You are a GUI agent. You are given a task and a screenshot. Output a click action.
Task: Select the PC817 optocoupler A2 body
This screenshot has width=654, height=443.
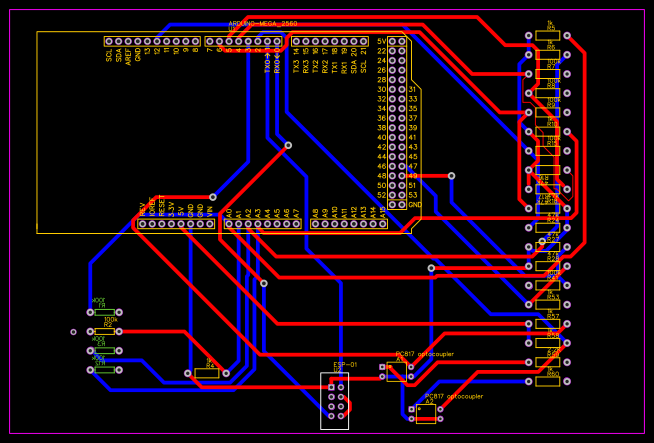(426, 414)
